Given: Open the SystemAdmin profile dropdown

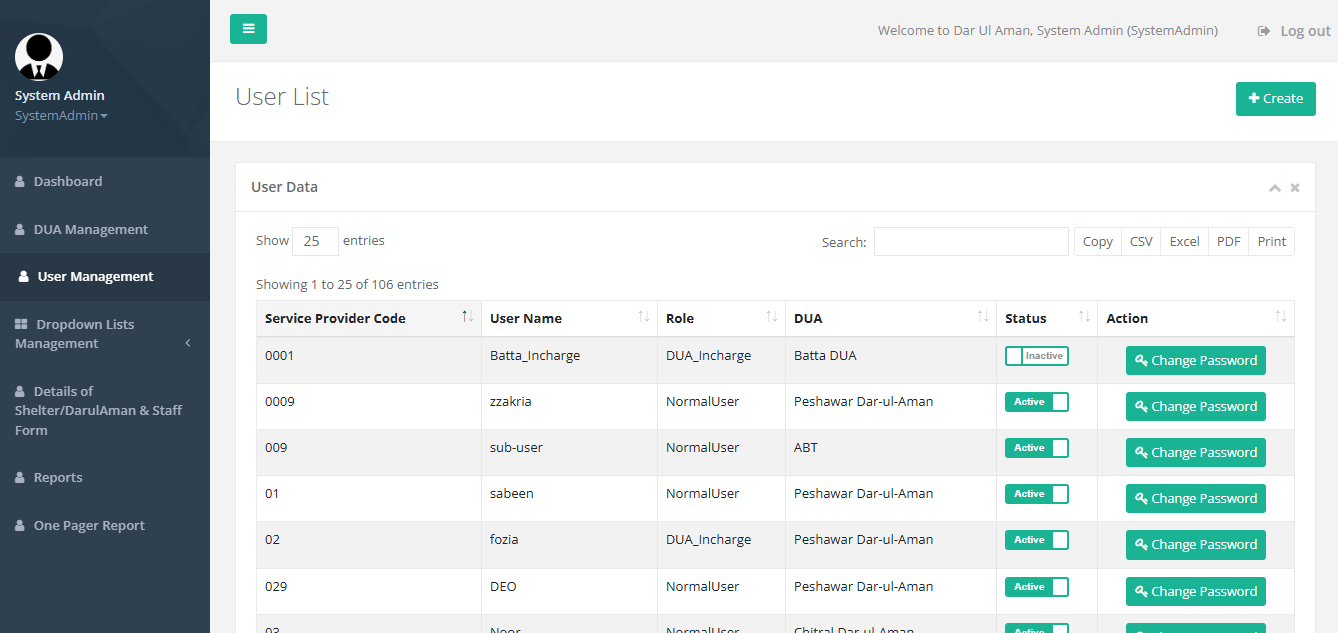Looking at the screenshot, I should (61, 116).
